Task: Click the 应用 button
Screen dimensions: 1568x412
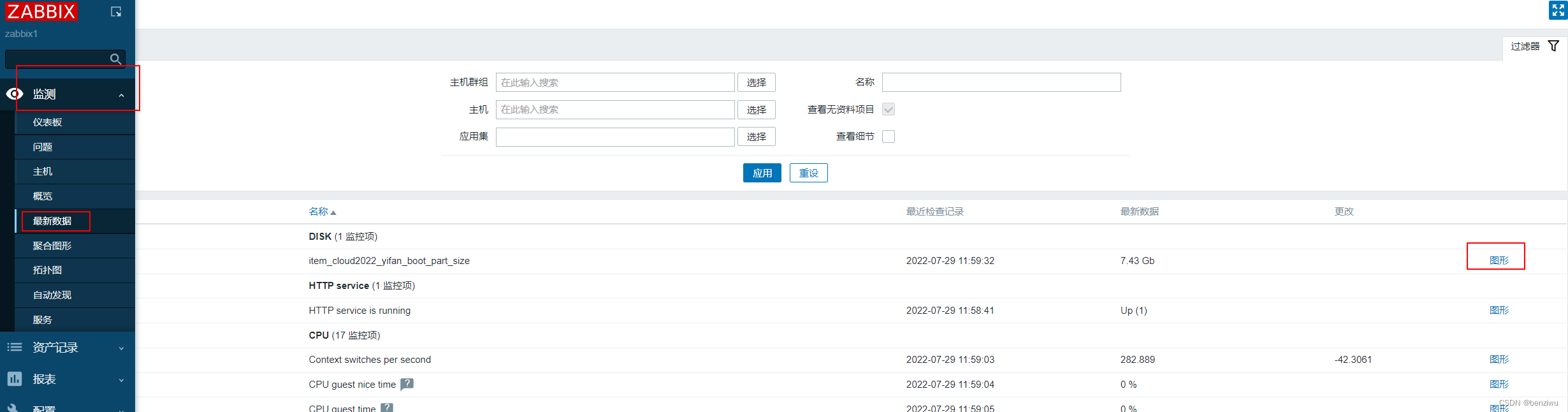Action: [x=762, y=173]
